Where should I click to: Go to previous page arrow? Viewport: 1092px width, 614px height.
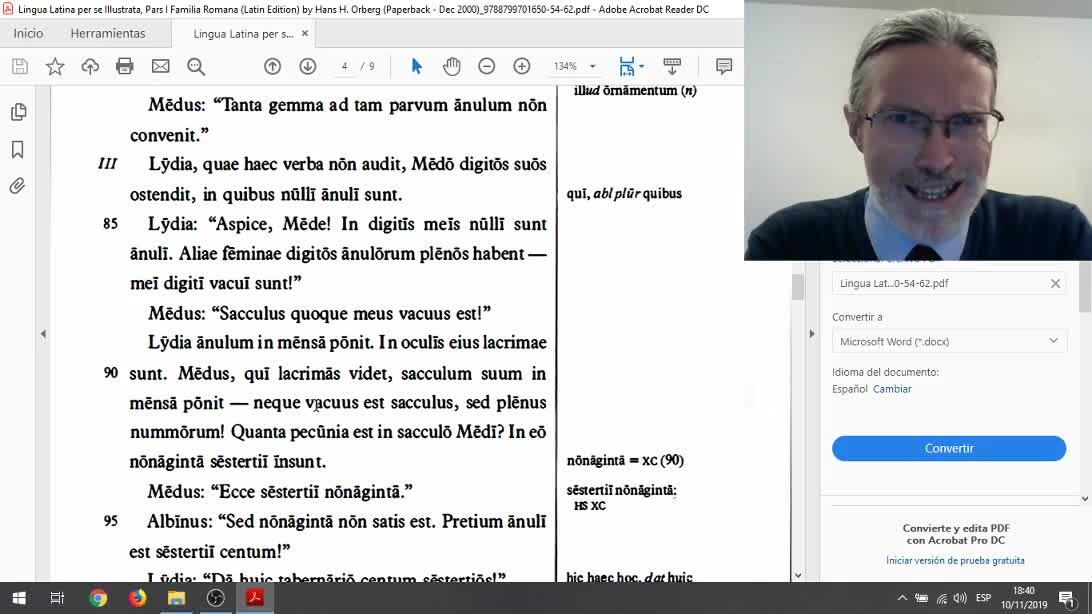(272, 66)
